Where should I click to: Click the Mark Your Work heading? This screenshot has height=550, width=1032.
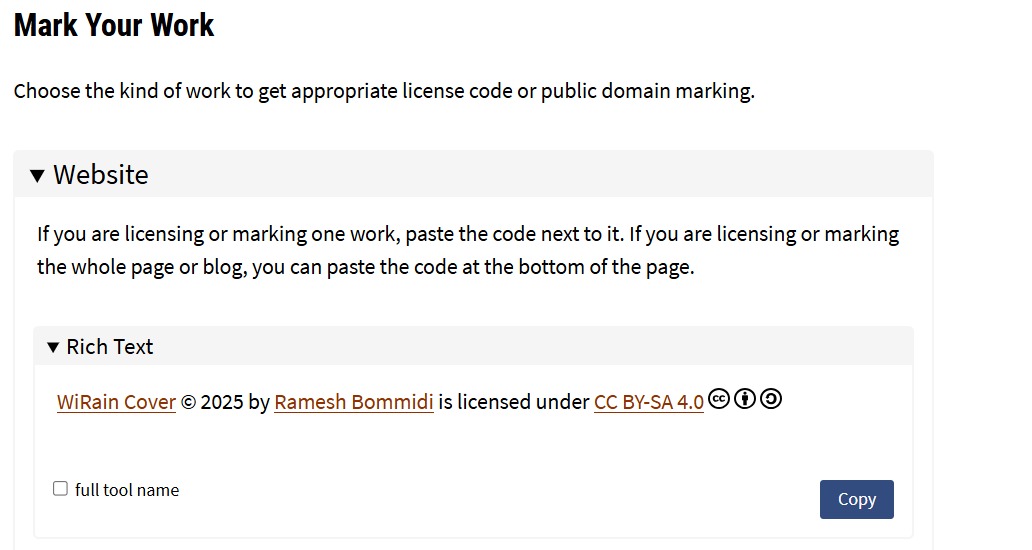[x=114, y=26]
